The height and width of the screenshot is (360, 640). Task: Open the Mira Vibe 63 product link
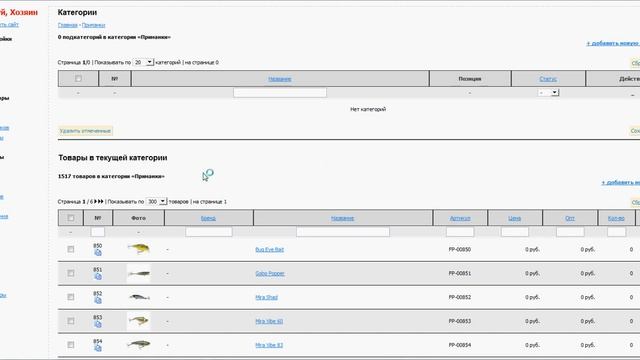point(269,321)
